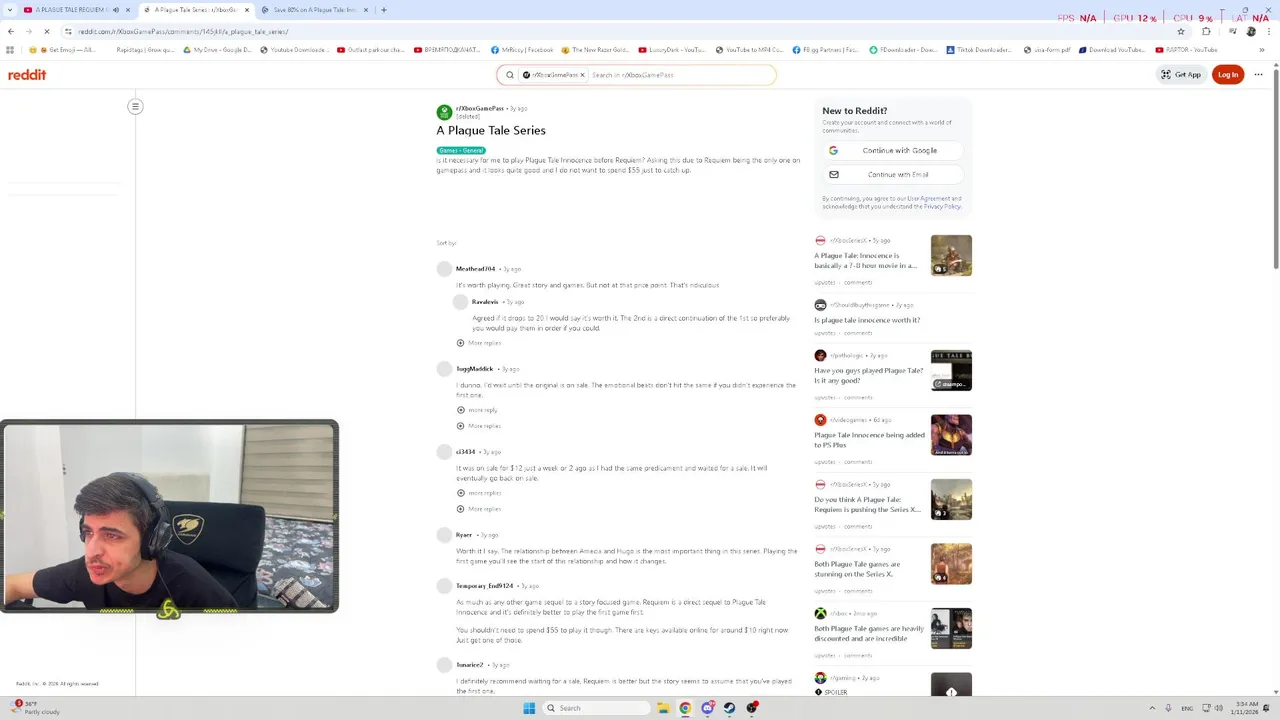Switch to A PLAGUE TALE REQUIEM YouTube tab

pos(70,10)
